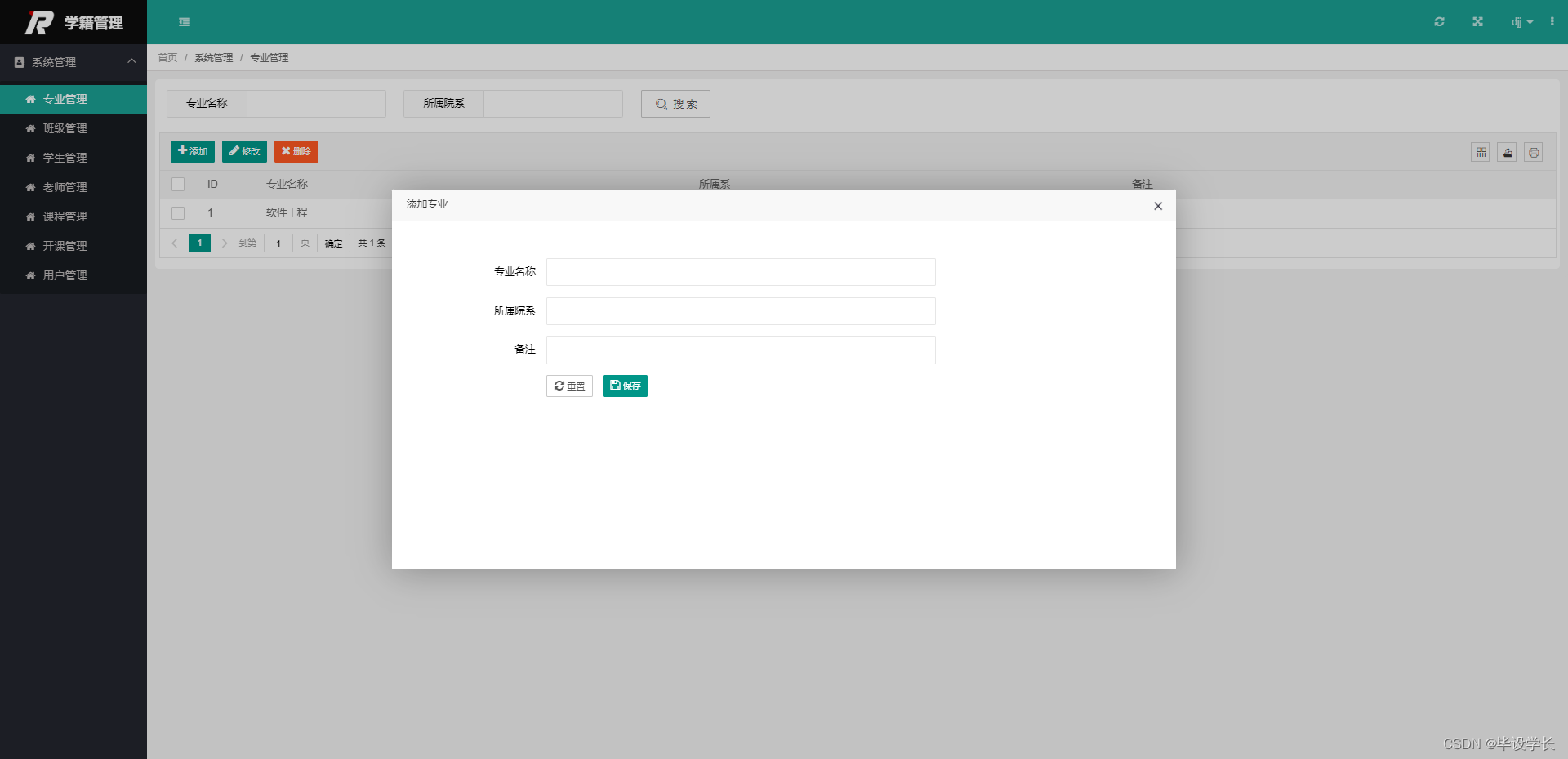Screen dimensions: 1568x759
Task: Click the home icon beside 用户管理
Action: [30, 275]
